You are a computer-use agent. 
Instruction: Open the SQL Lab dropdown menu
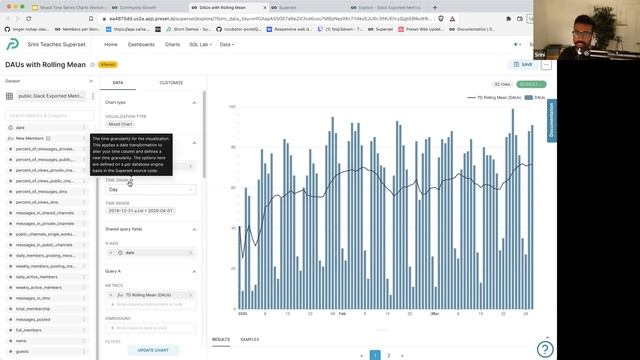click(x=200, y=44)
